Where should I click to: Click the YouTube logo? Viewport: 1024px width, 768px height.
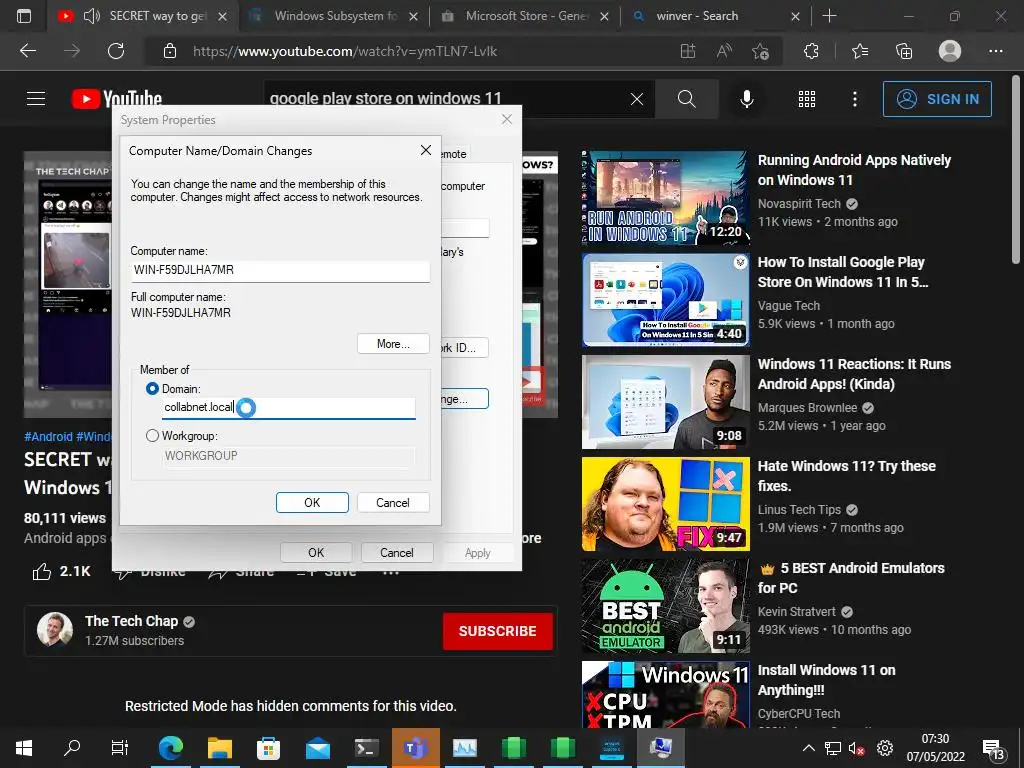pyautogui.click(x=117, y=99)
